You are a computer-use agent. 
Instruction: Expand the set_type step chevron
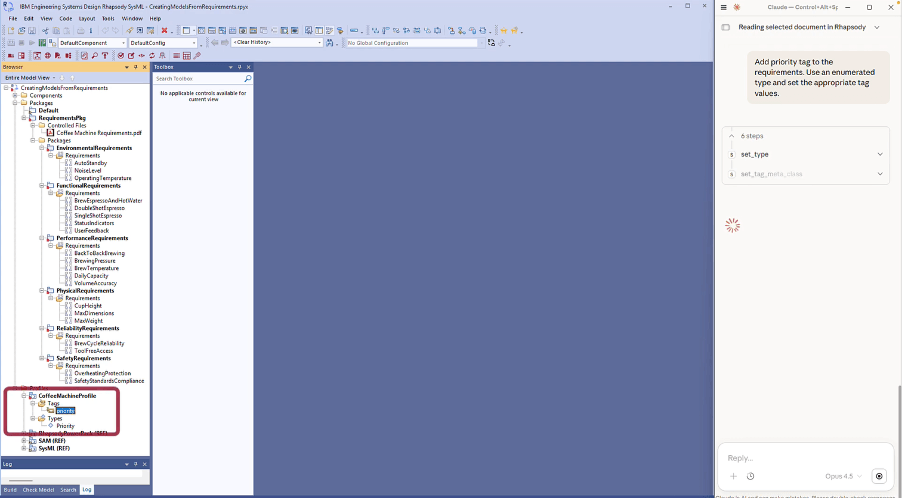click(880, 154)
